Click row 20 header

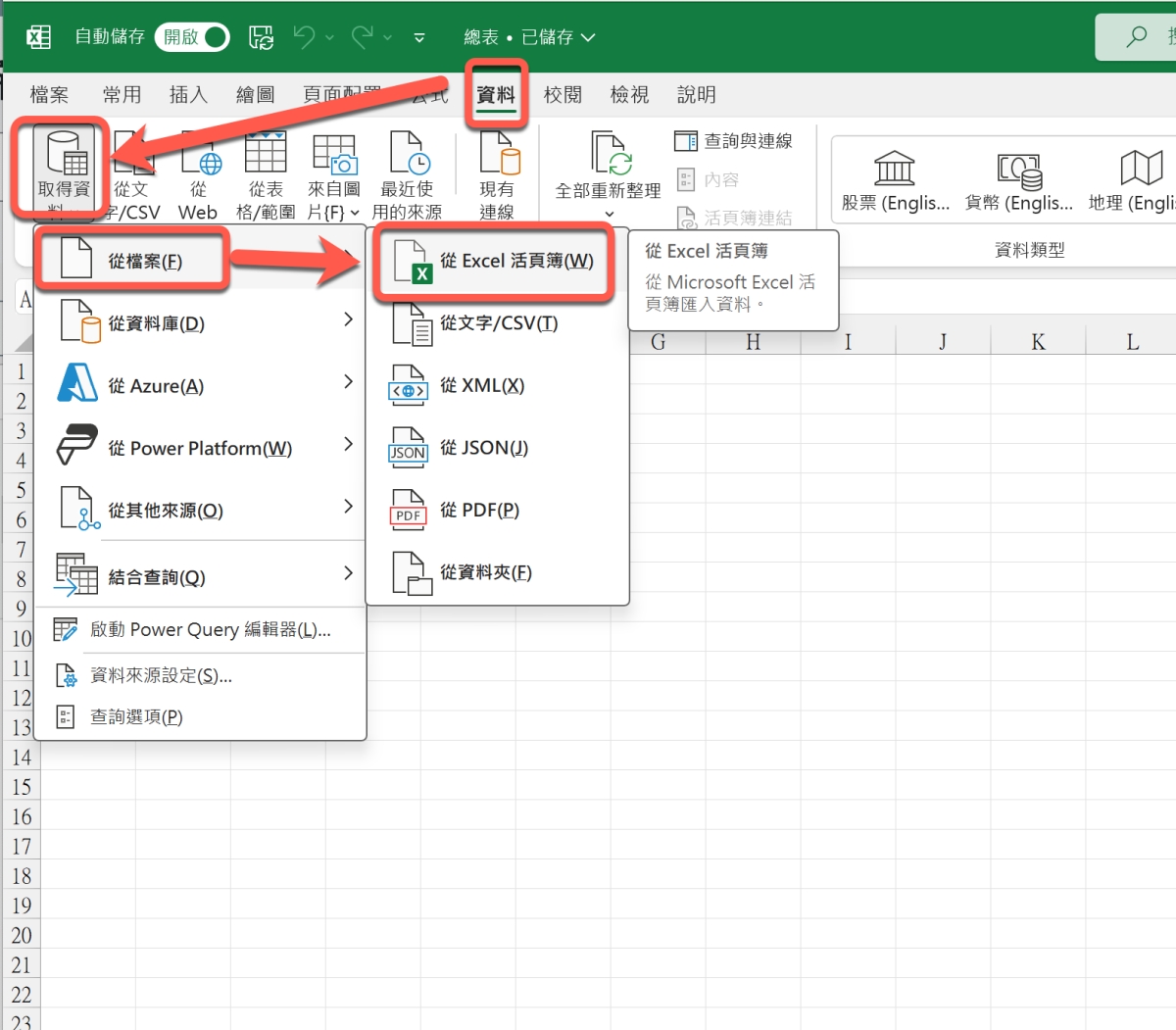tap(22, 935)
